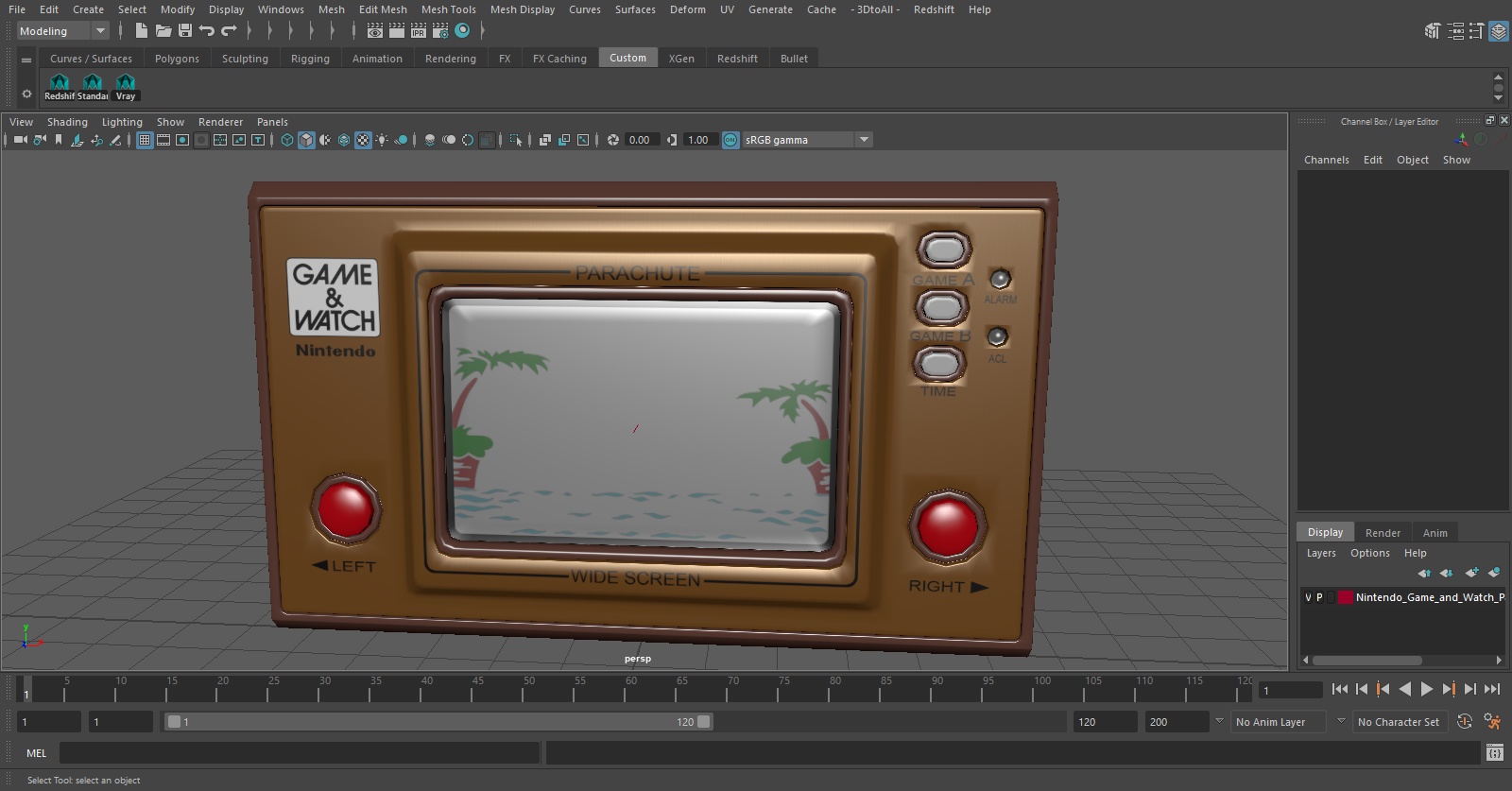Screen dimensions: 1512x791
Task: Redo the action with the redo arrow
Action: (x=229, y=30)
